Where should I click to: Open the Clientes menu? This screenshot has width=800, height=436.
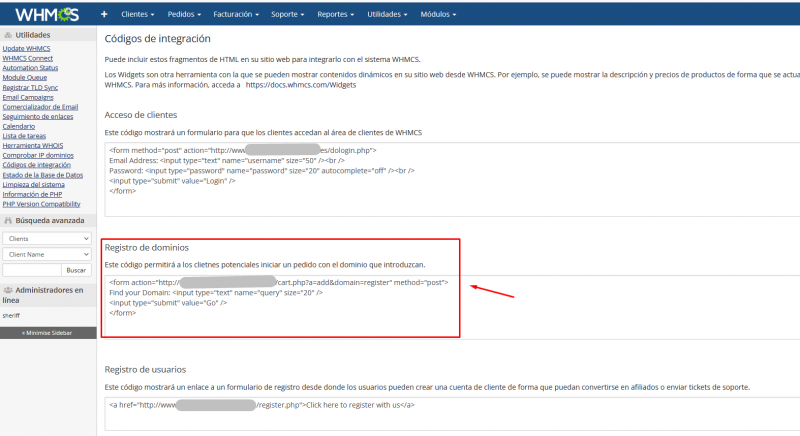[142, 15]
